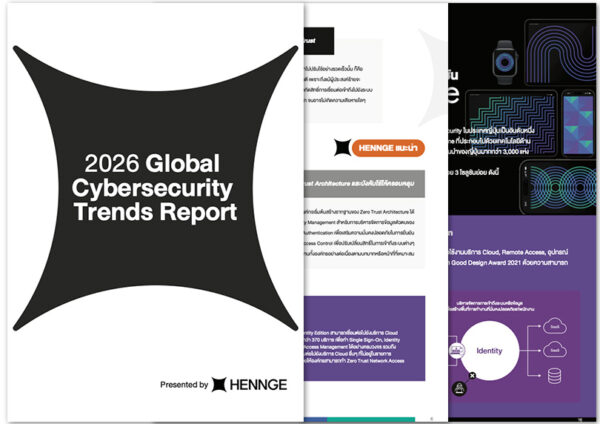Viewport: 600px width, 424px height.
Task: Click the small X mark on Identity circle
Action: (472, 375)
